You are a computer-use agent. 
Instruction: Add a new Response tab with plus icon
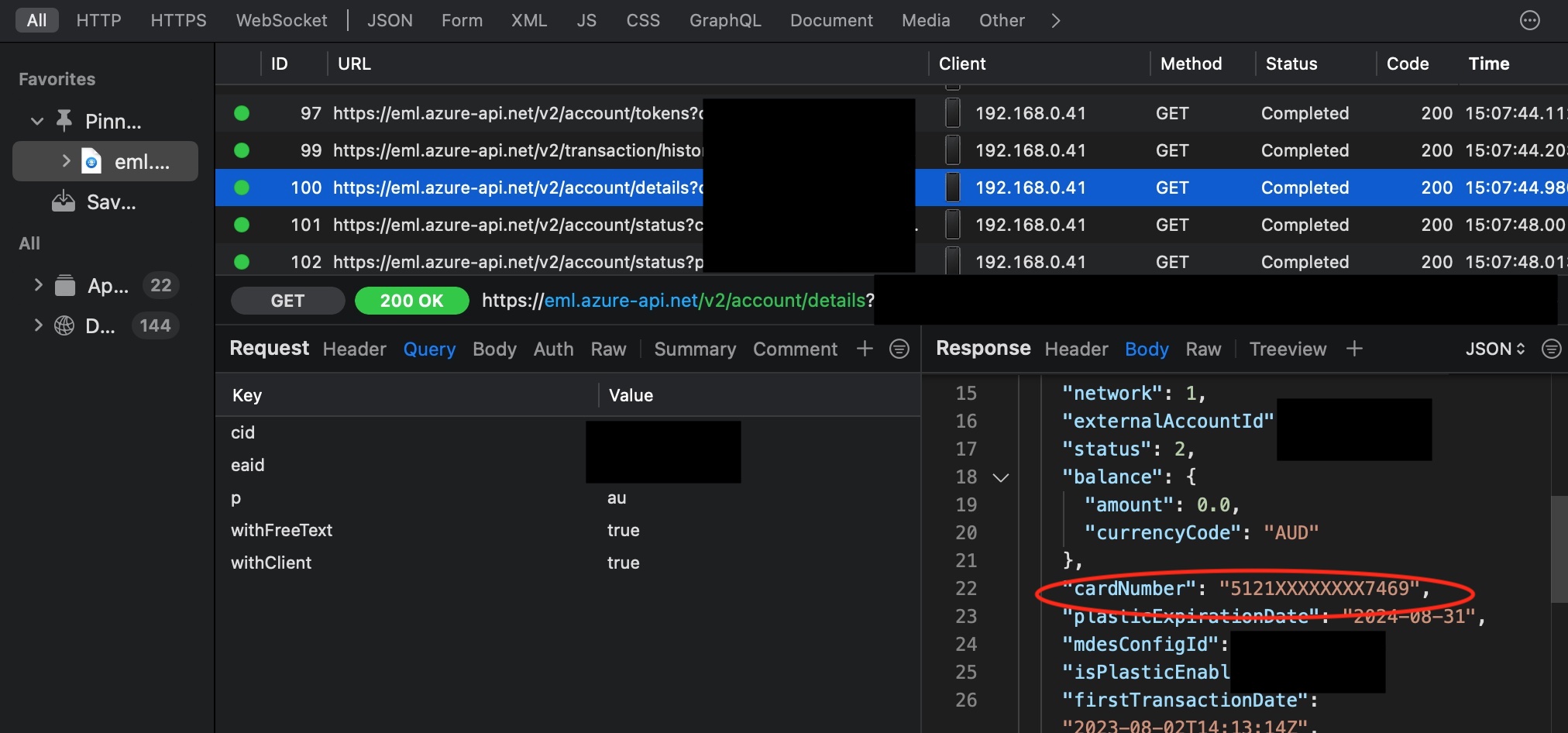coord(1354,349)
